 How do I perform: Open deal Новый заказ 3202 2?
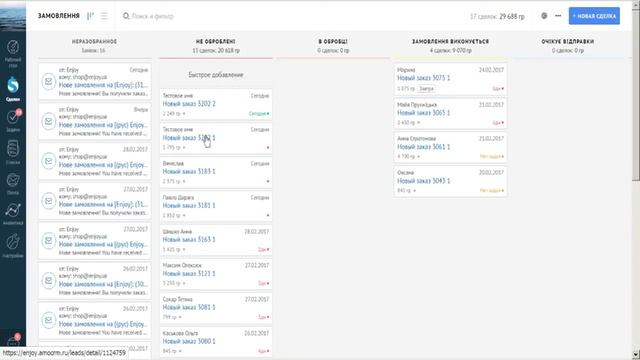189,104
